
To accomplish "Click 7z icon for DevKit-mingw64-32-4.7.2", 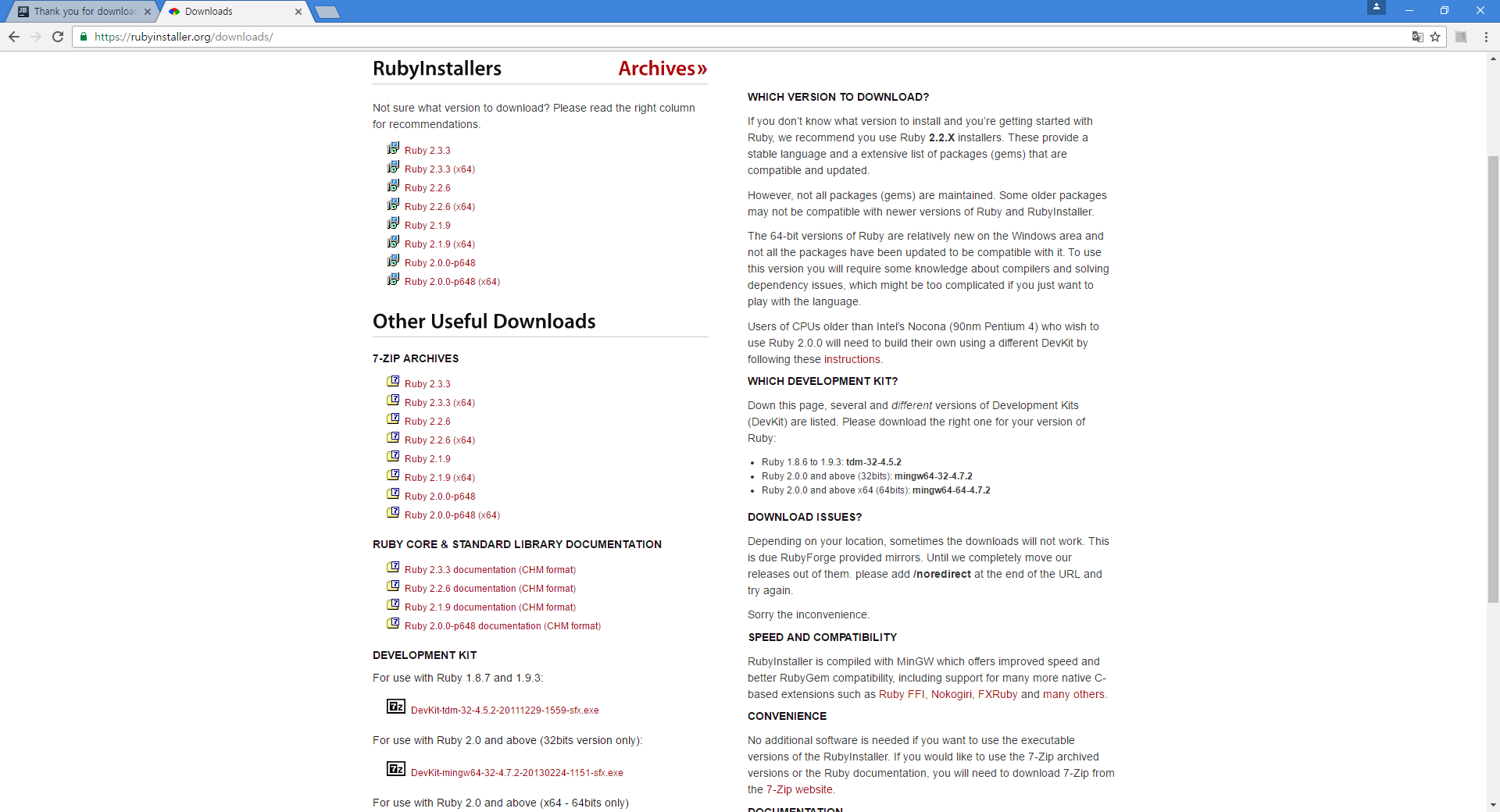I will tap(396, 769).
